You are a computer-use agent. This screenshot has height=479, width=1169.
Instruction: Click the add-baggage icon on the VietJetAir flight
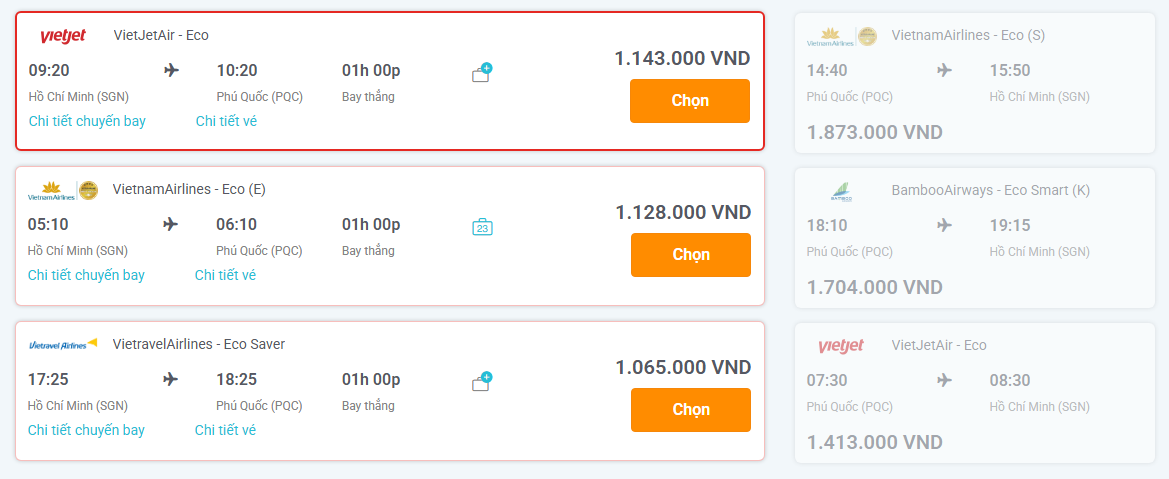482,72
